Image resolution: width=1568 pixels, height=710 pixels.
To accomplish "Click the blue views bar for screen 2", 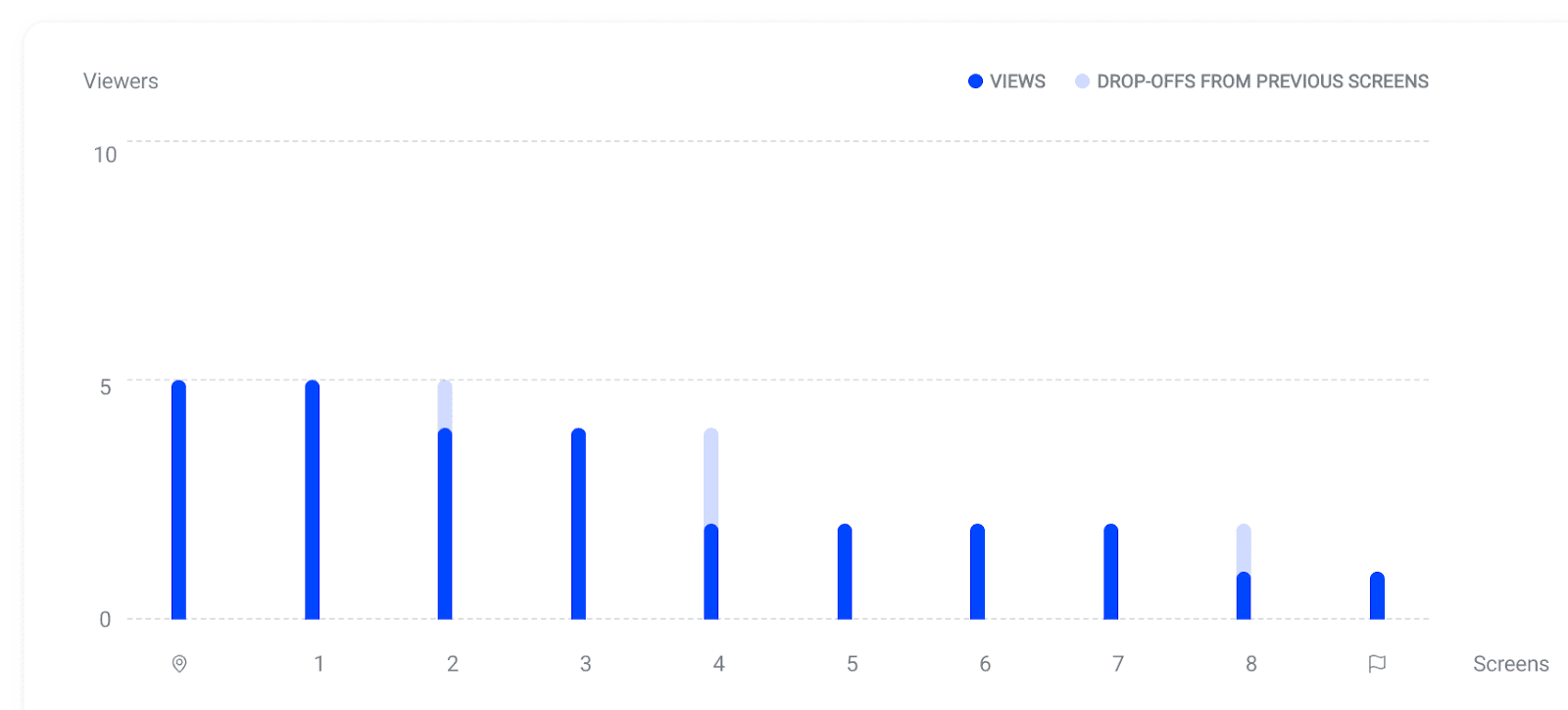I will click(x=445, y=525).
